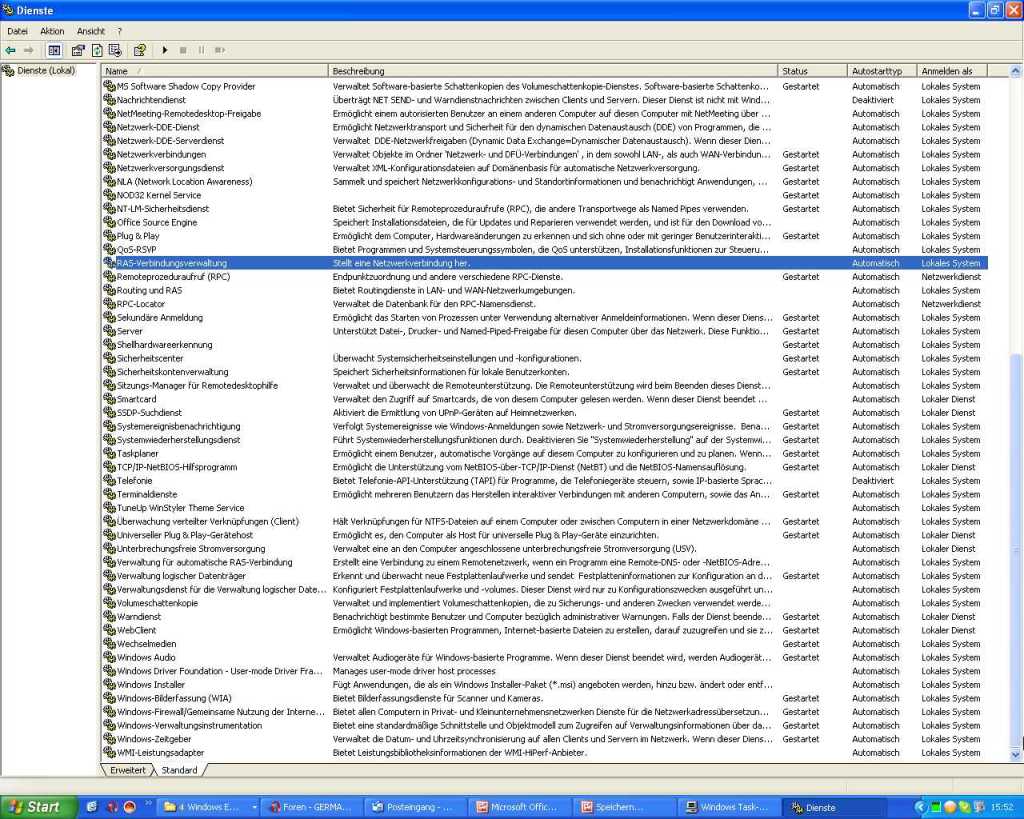Open the Ansicht menu
Image resolution: width=1024 pixels, height=819 pixels.
point(91,31)
